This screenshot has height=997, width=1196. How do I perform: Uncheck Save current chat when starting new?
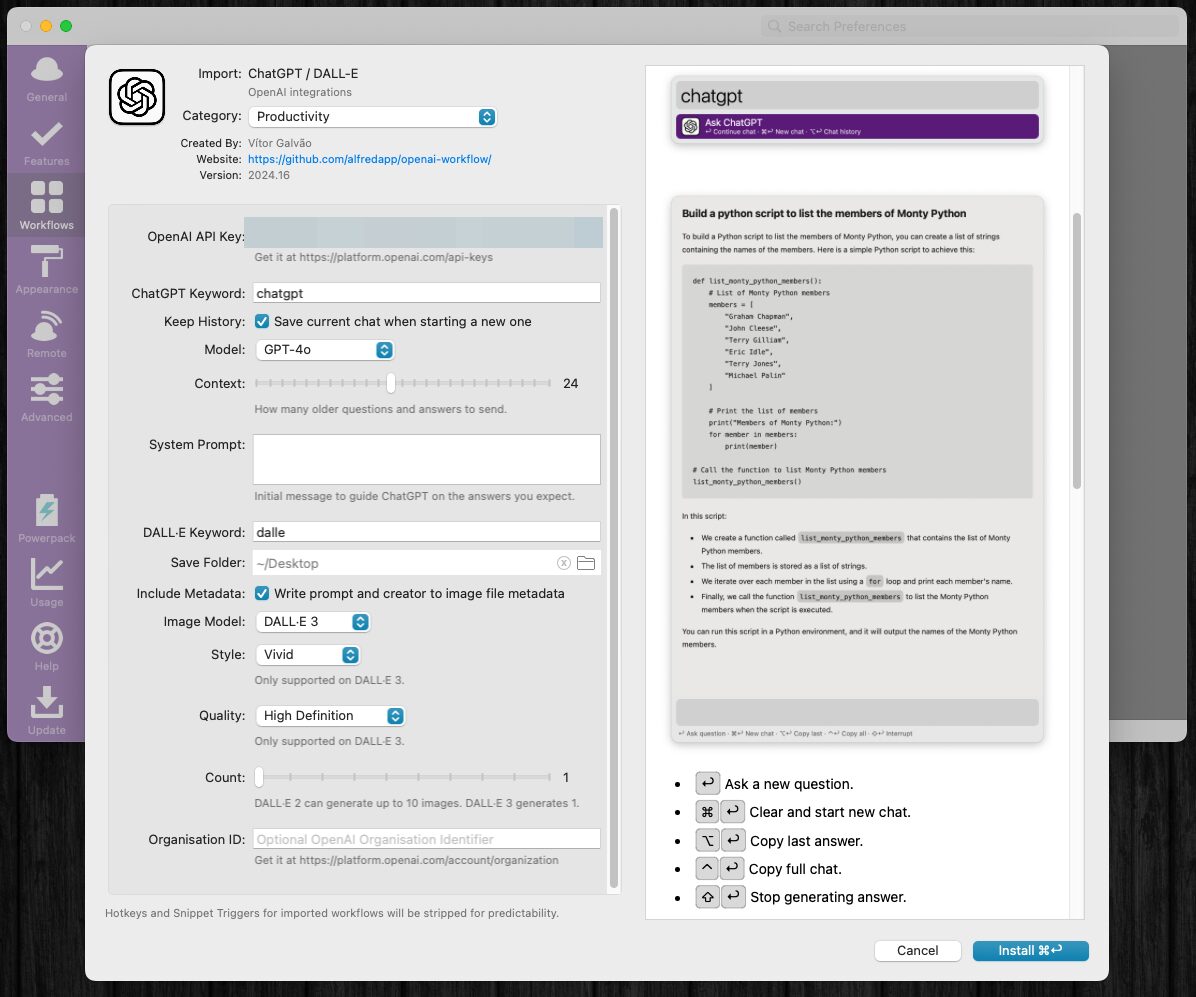(262, 322)
